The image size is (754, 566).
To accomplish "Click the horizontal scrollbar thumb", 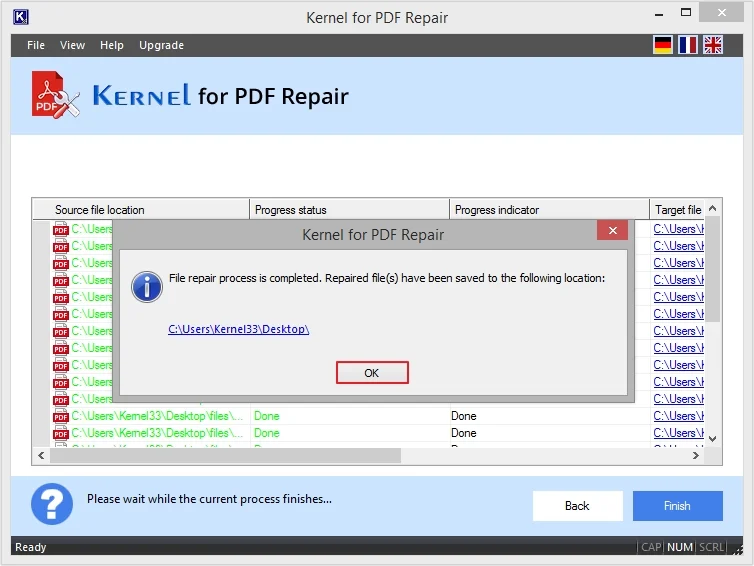I will coord(226,455).
